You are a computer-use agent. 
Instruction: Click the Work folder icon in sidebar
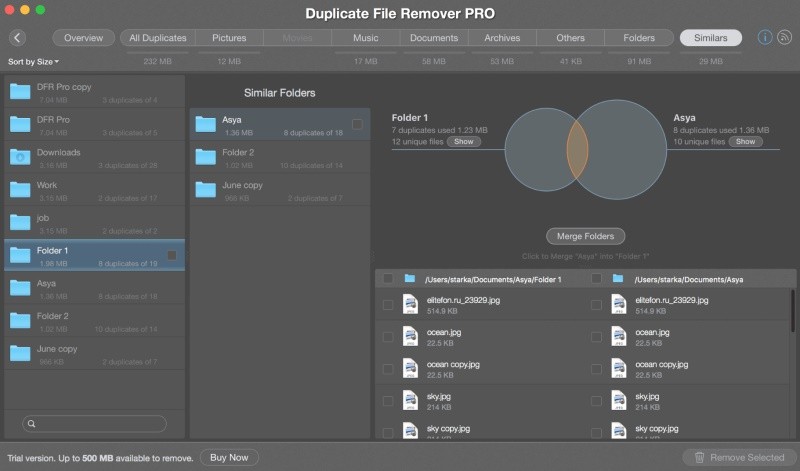pyautogui.click(x=20, y=190)
